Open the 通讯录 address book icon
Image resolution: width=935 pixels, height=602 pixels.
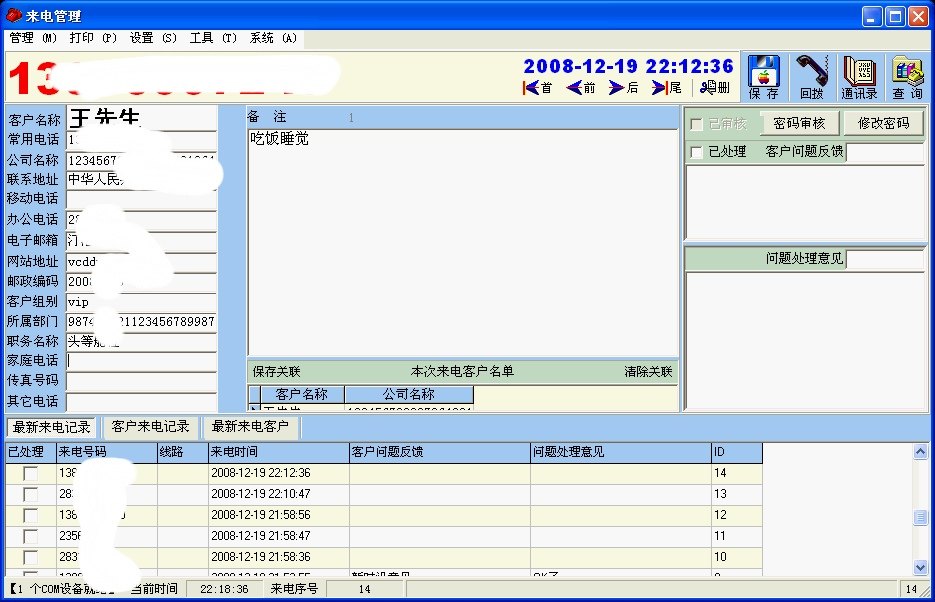(x=859, y=76)
